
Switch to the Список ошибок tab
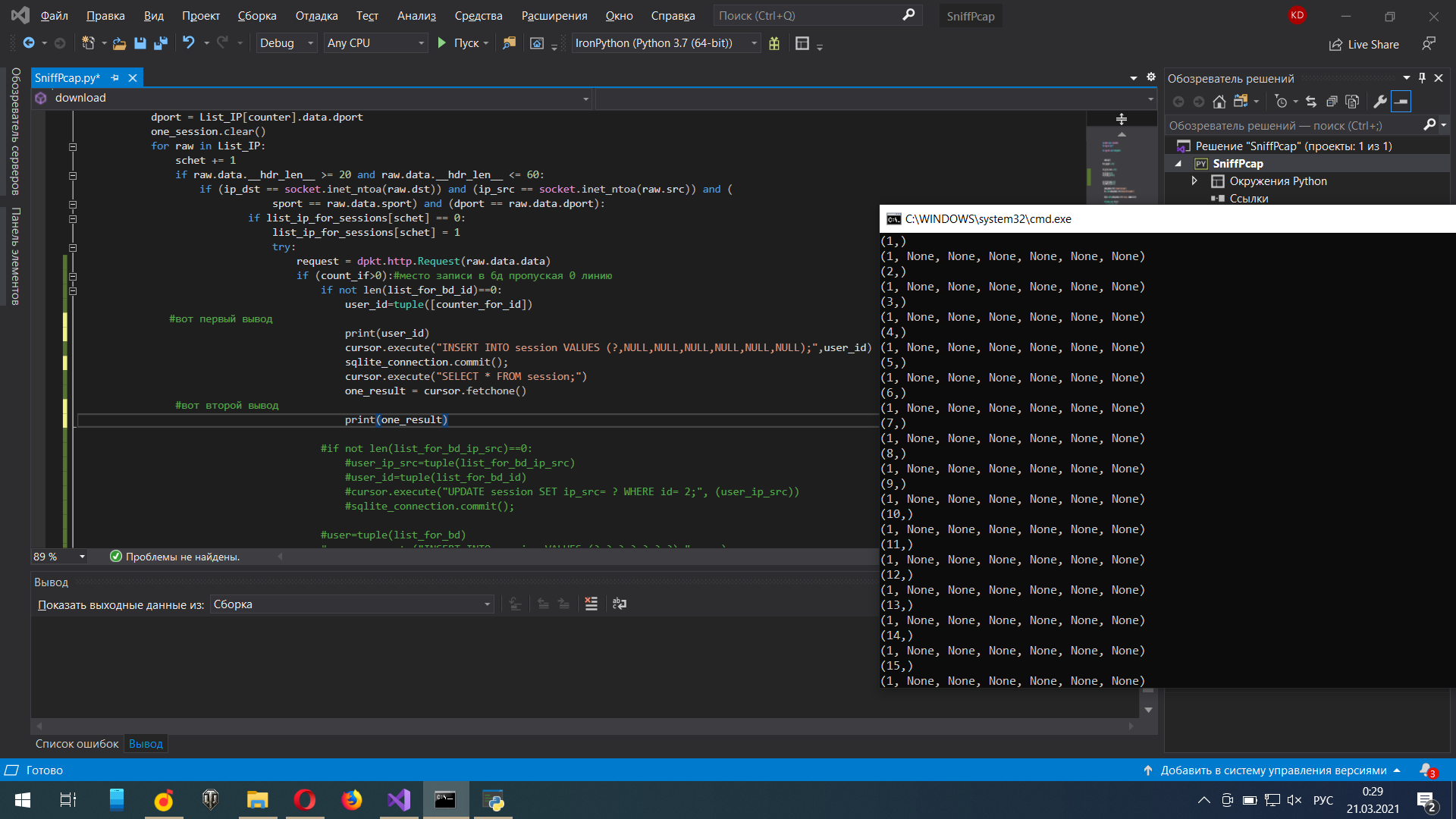tap(77, 744)
